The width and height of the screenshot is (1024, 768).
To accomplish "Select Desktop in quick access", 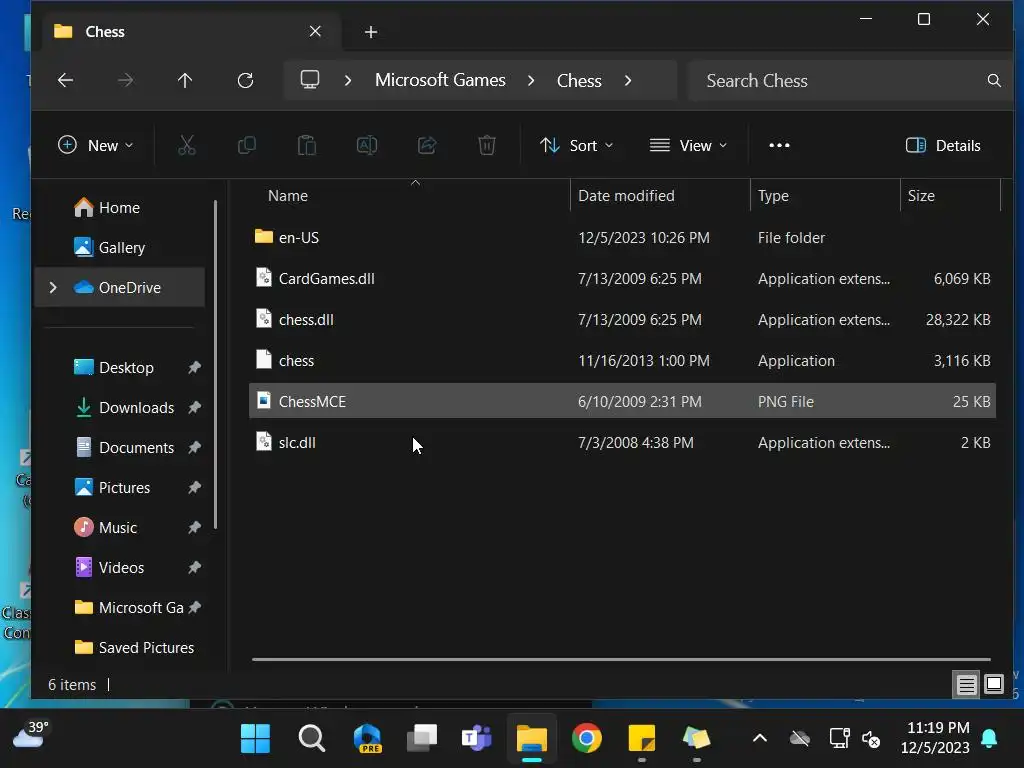I will [119, 368].
